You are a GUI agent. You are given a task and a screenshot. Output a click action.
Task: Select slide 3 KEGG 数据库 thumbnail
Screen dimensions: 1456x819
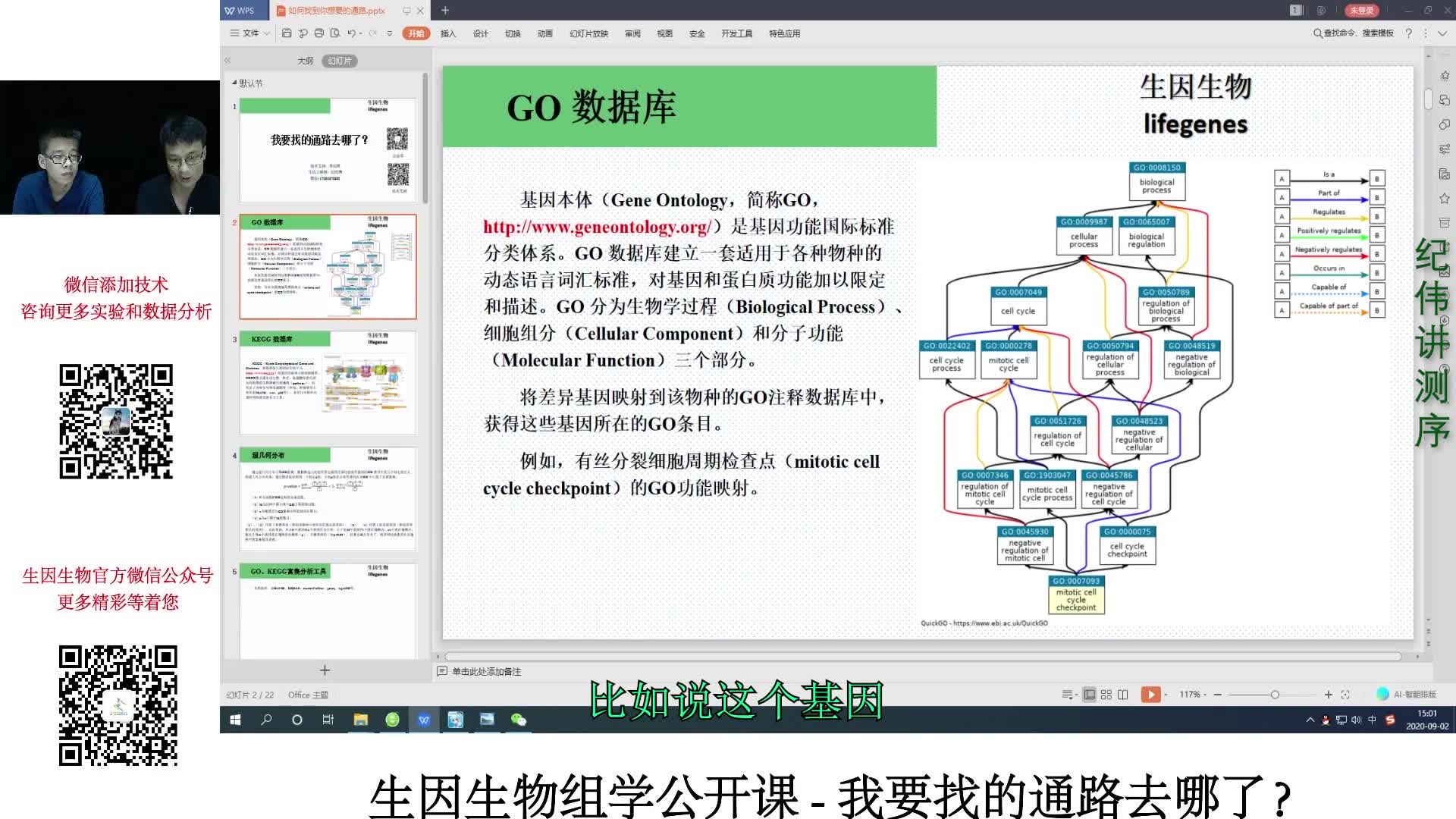pos(328,383)
